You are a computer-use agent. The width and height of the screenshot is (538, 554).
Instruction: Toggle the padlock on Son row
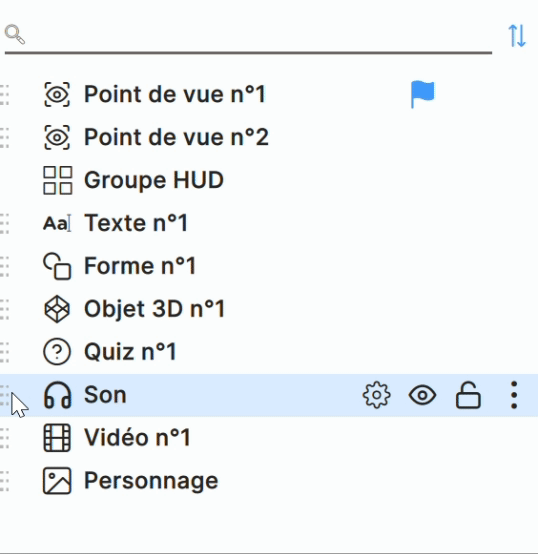468,395
